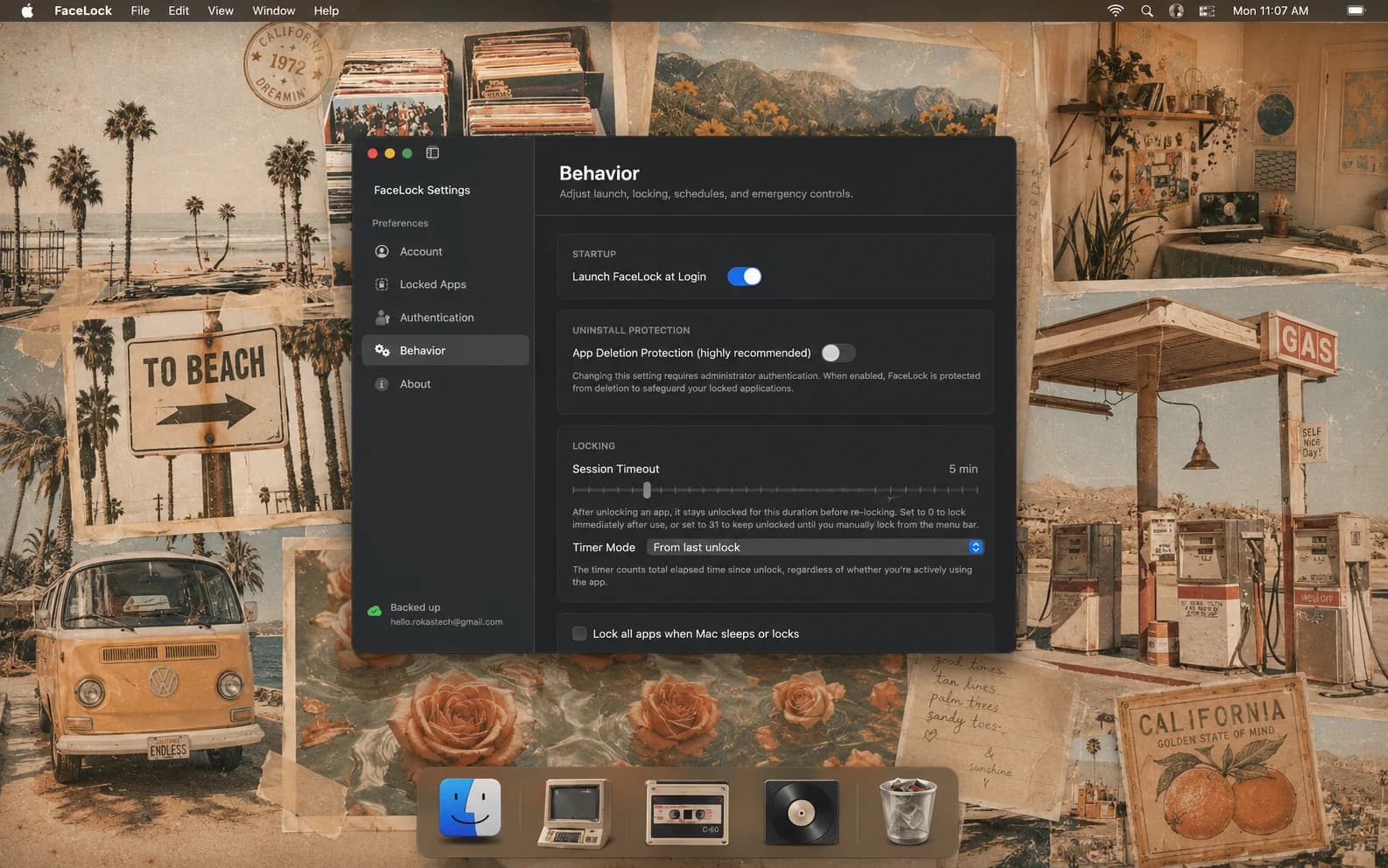The image size is (1388, 868).
Task: Click the backup email hello.rokastech@gmail.com
Action: click(x=446, y=622)
